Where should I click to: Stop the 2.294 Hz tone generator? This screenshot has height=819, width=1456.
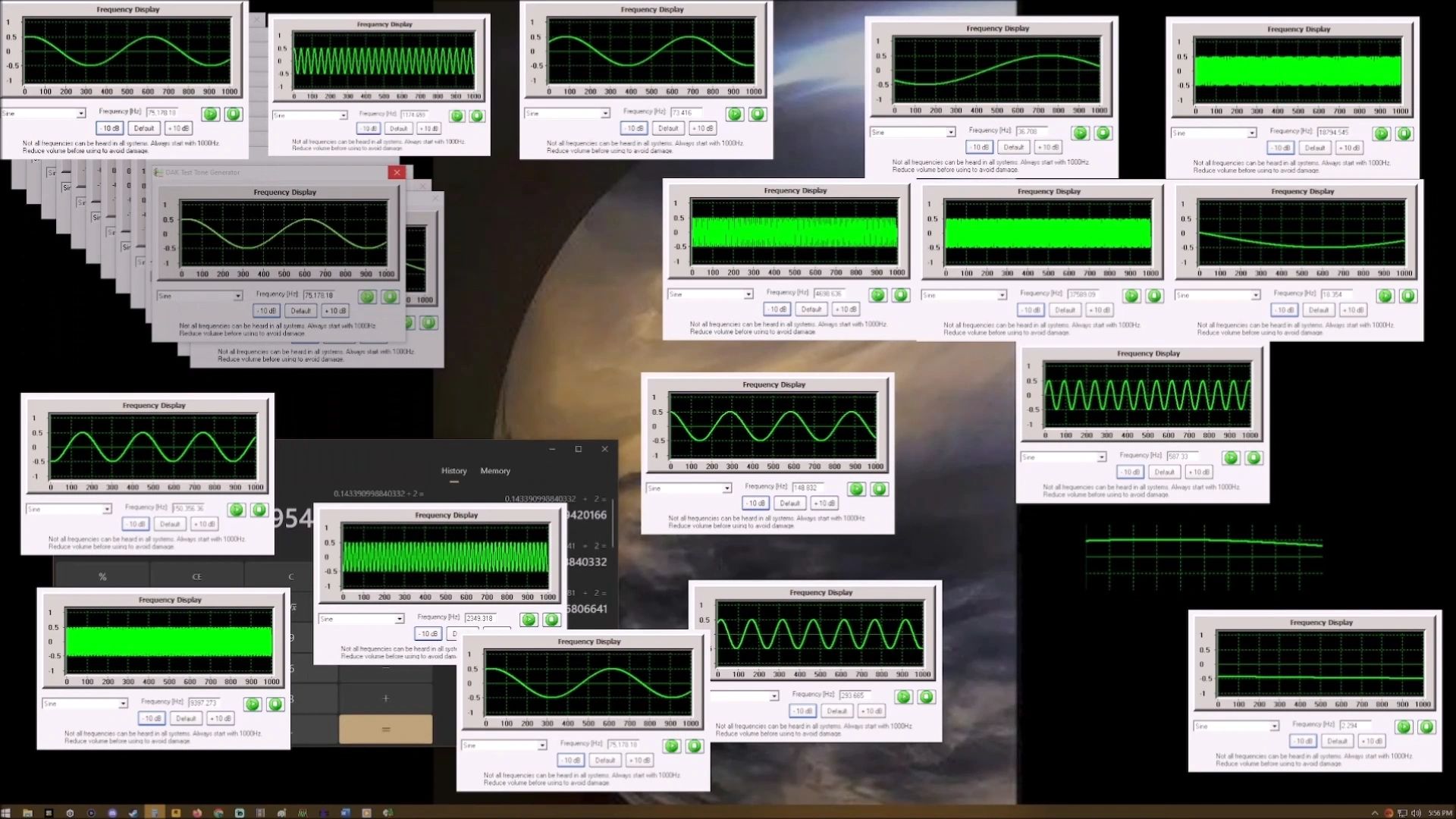point(1426,727)
